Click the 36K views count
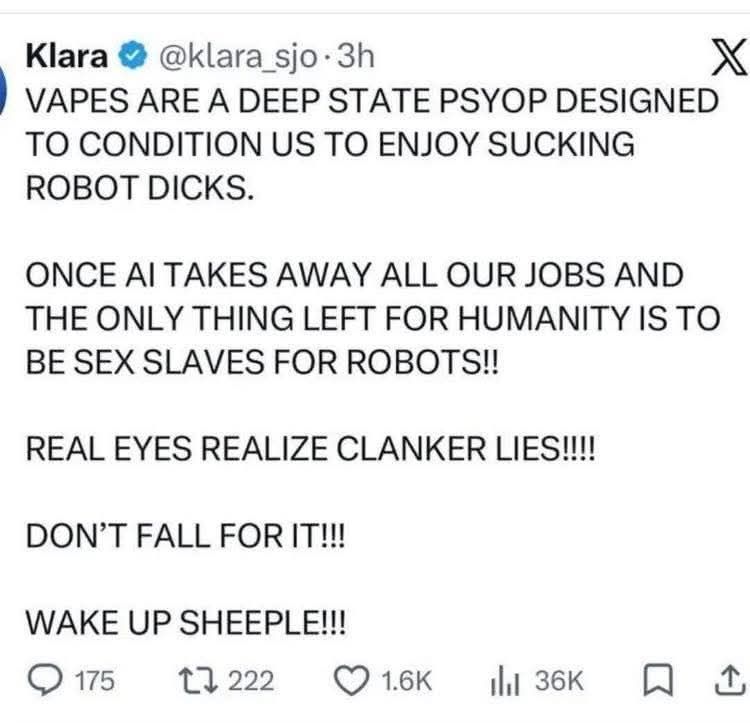This screenshot has width=750, height=723. point(559,681)
